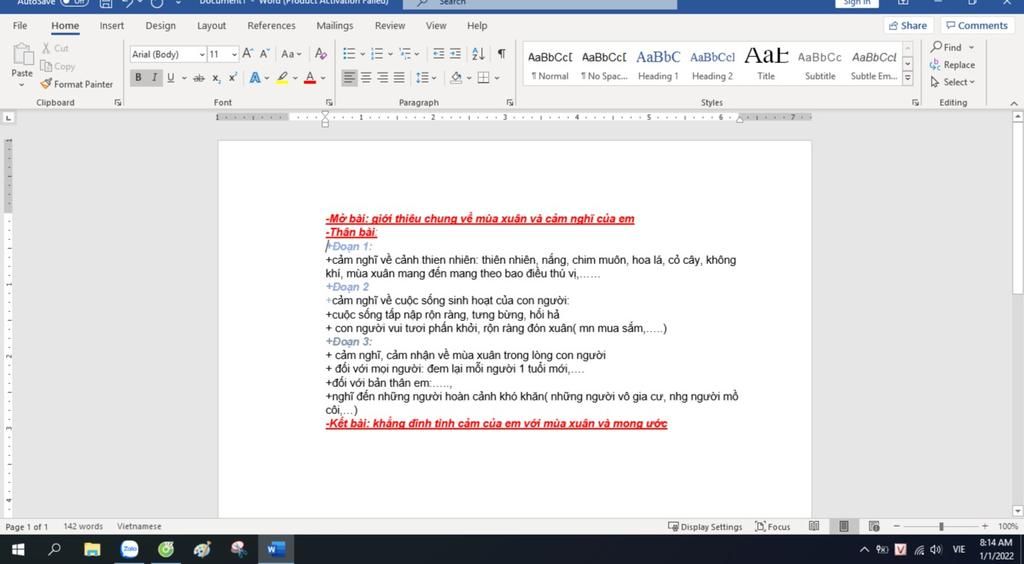This screenshot has height=564, width=1024.
Task: Align text to the right
Action: click(382, 78)
